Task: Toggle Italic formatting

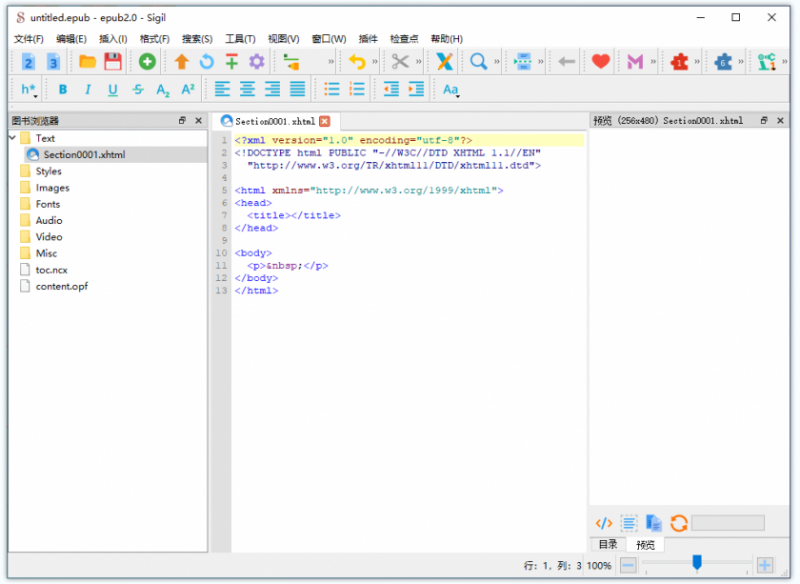Action: click(88, 90)
